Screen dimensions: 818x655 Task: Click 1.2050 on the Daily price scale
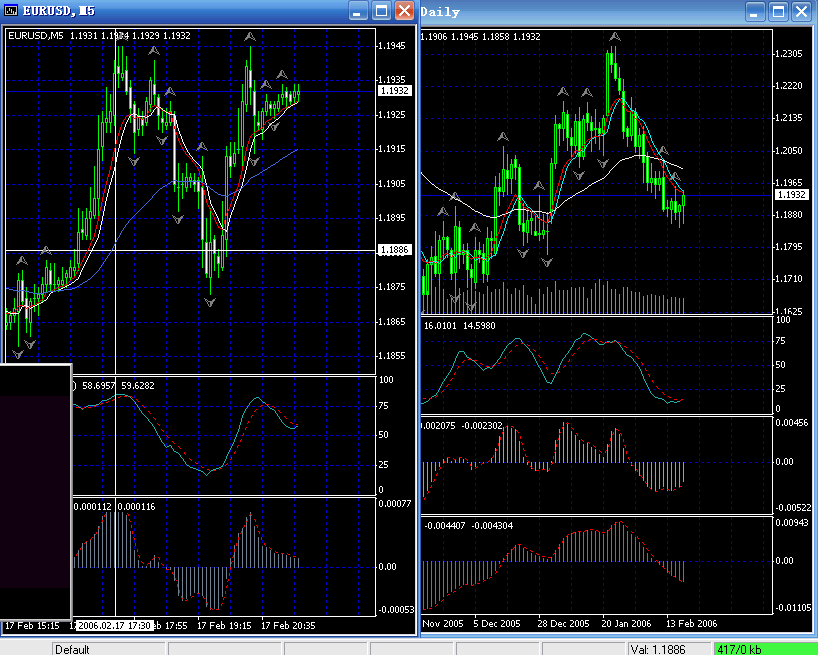[788, 150]
